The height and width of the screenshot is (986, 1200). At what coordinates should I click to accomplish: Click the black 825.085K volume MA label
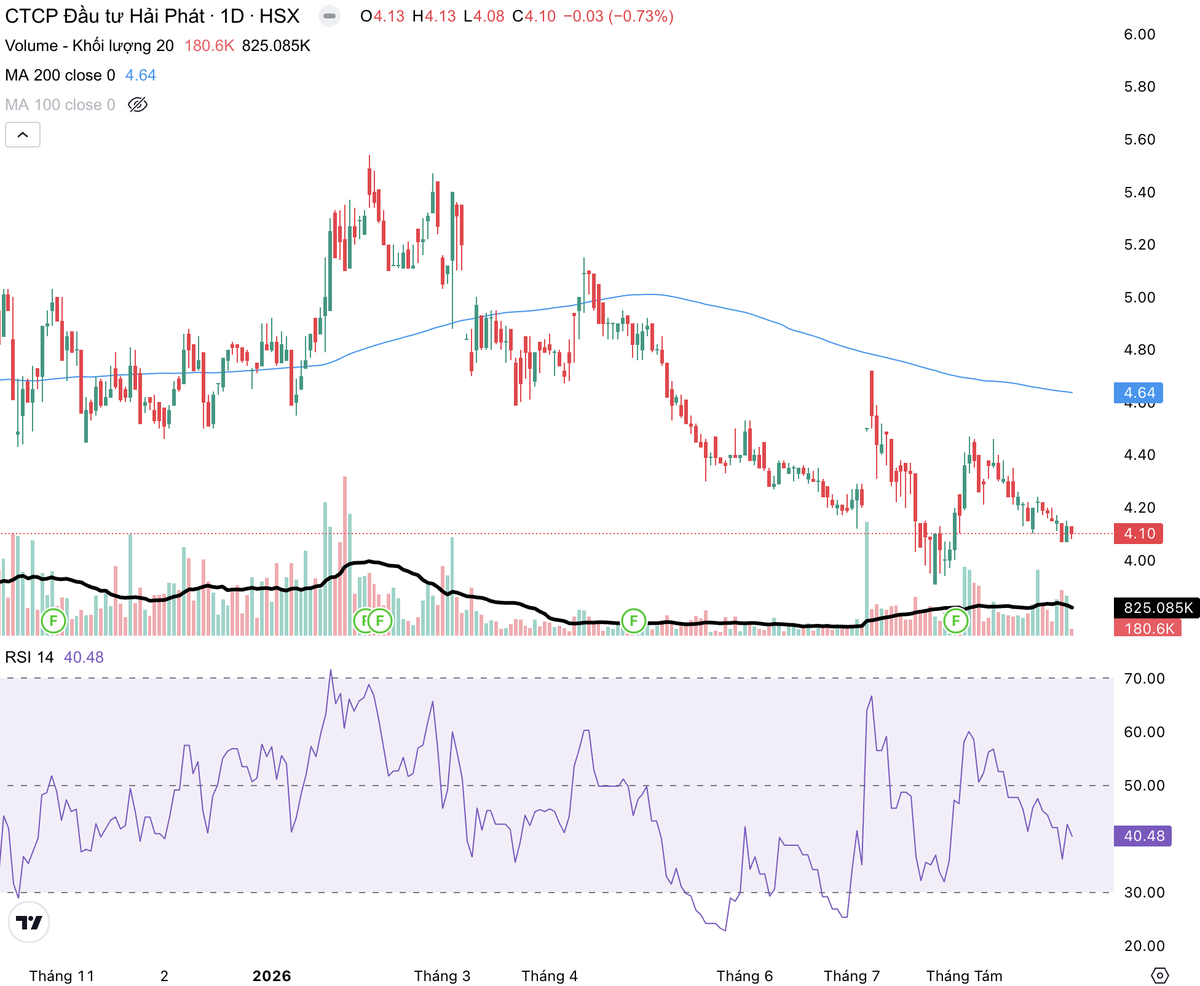[x=1155, y=607]
